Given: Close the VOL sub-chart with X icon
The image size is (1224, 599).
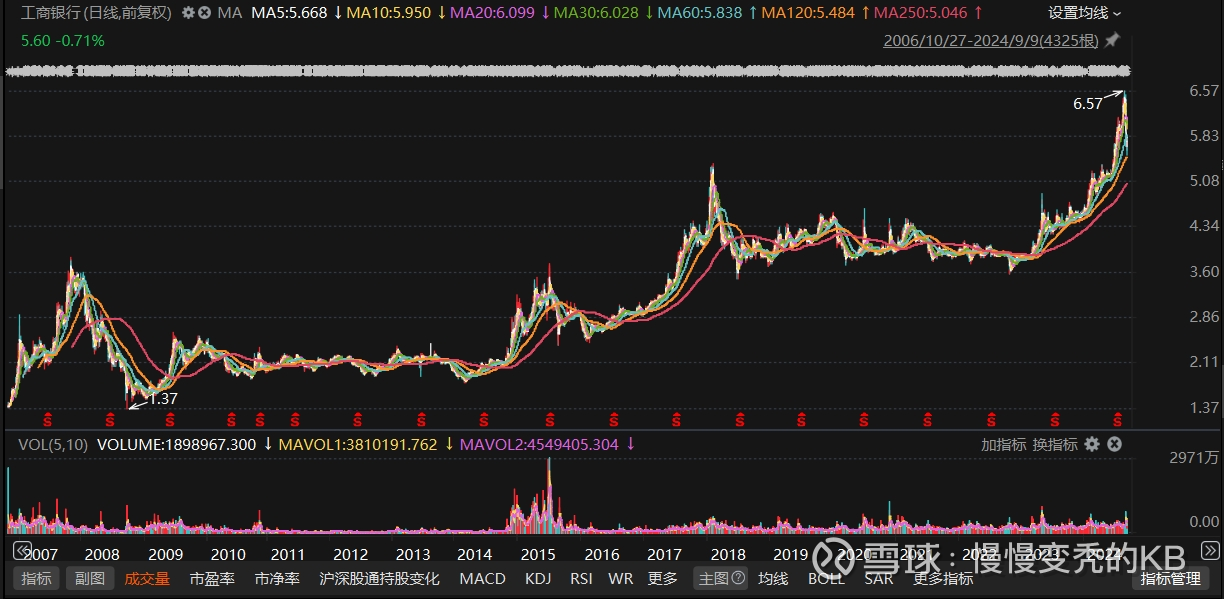Looking at the screenshot, I should pos(1115,444).
